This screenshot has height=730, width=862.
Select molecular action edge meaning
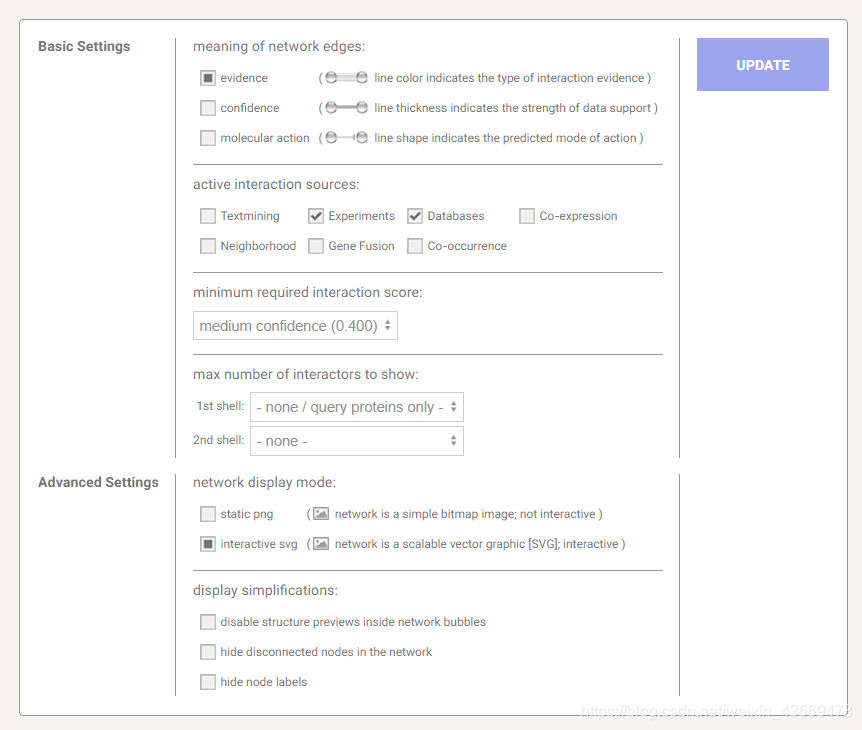click(x=208, y=138)
